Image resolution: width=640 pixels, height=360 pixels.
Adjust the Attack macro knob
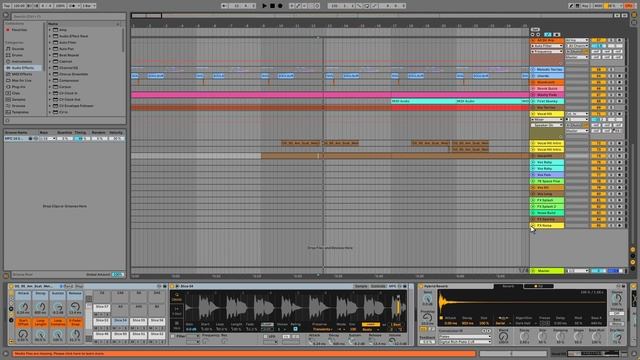tap(23, 307)
